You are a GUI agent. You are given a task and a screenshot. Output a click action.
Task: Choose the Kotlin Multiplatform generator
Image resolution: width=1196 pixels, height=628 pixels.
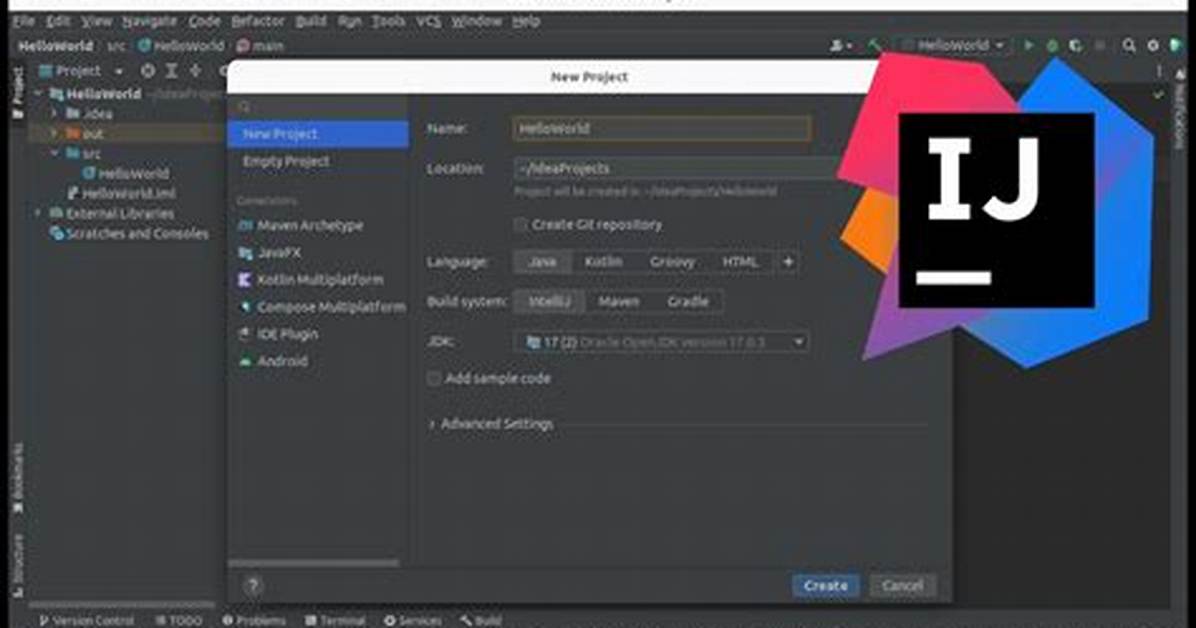tap(310, 280)
